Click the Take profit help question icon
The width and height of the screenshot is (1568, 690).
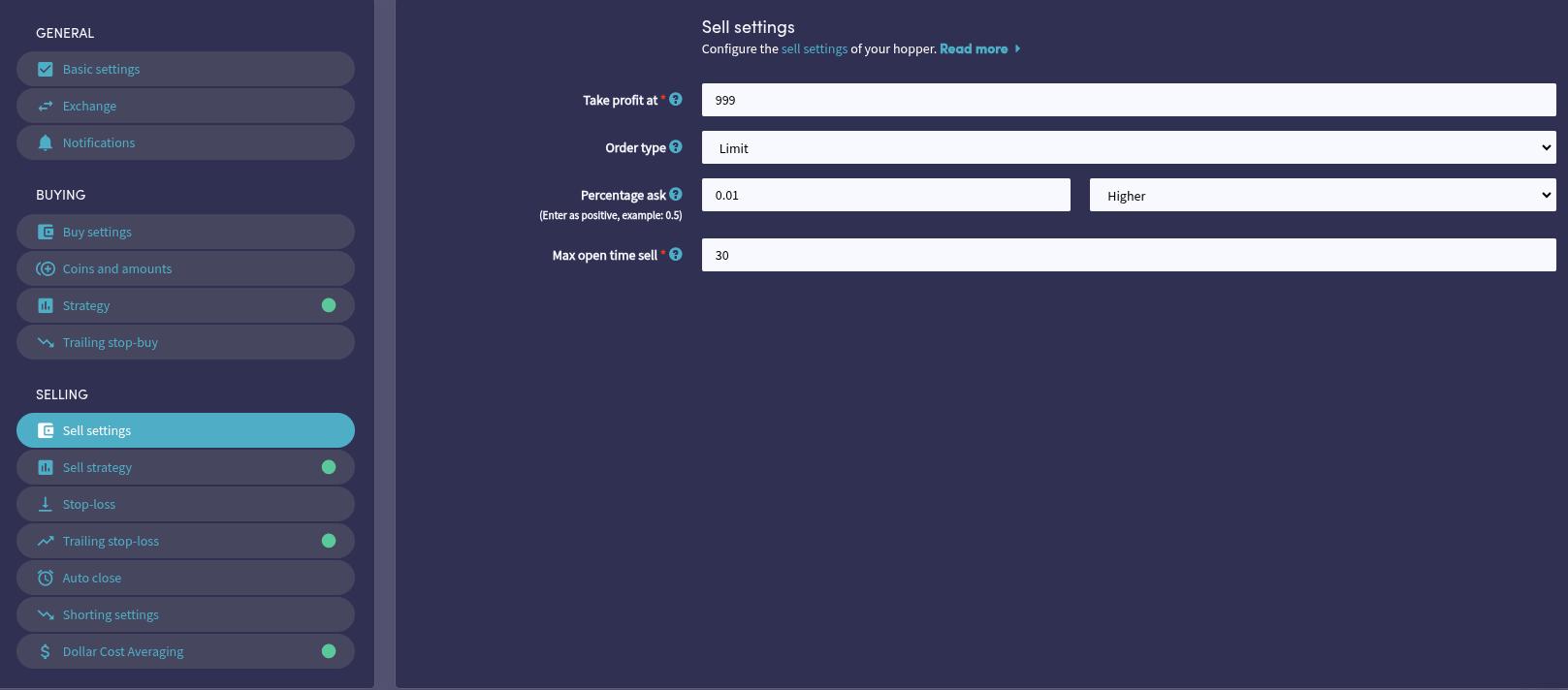(x=676, y=99)
